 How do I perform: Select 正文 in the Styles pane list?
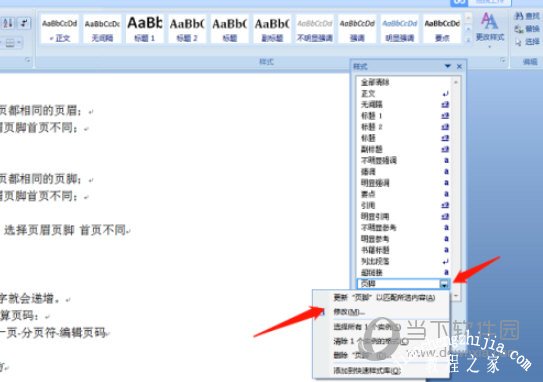404,94
